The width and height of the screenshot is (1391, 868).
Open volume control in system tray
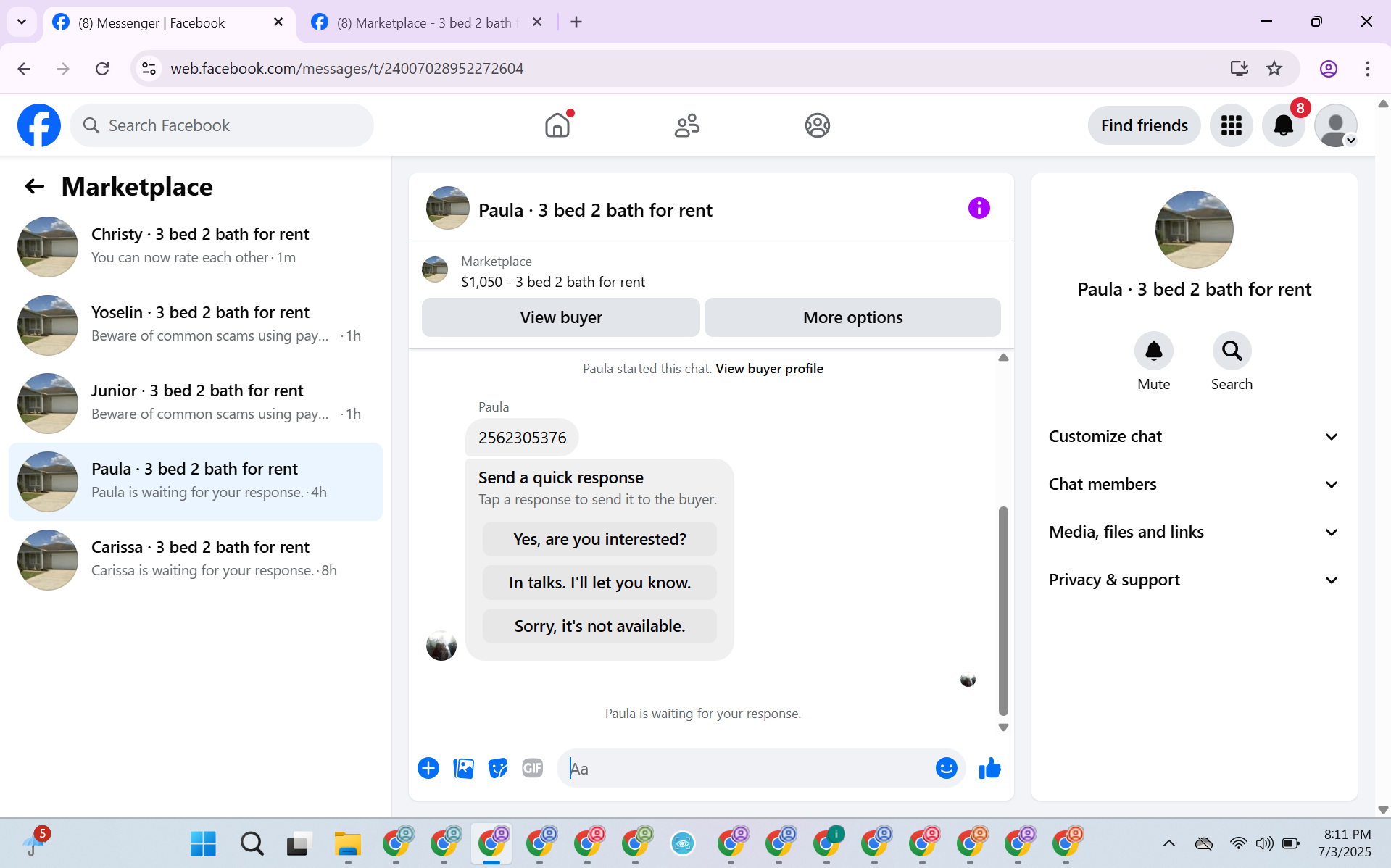(x=1264, y=843)
